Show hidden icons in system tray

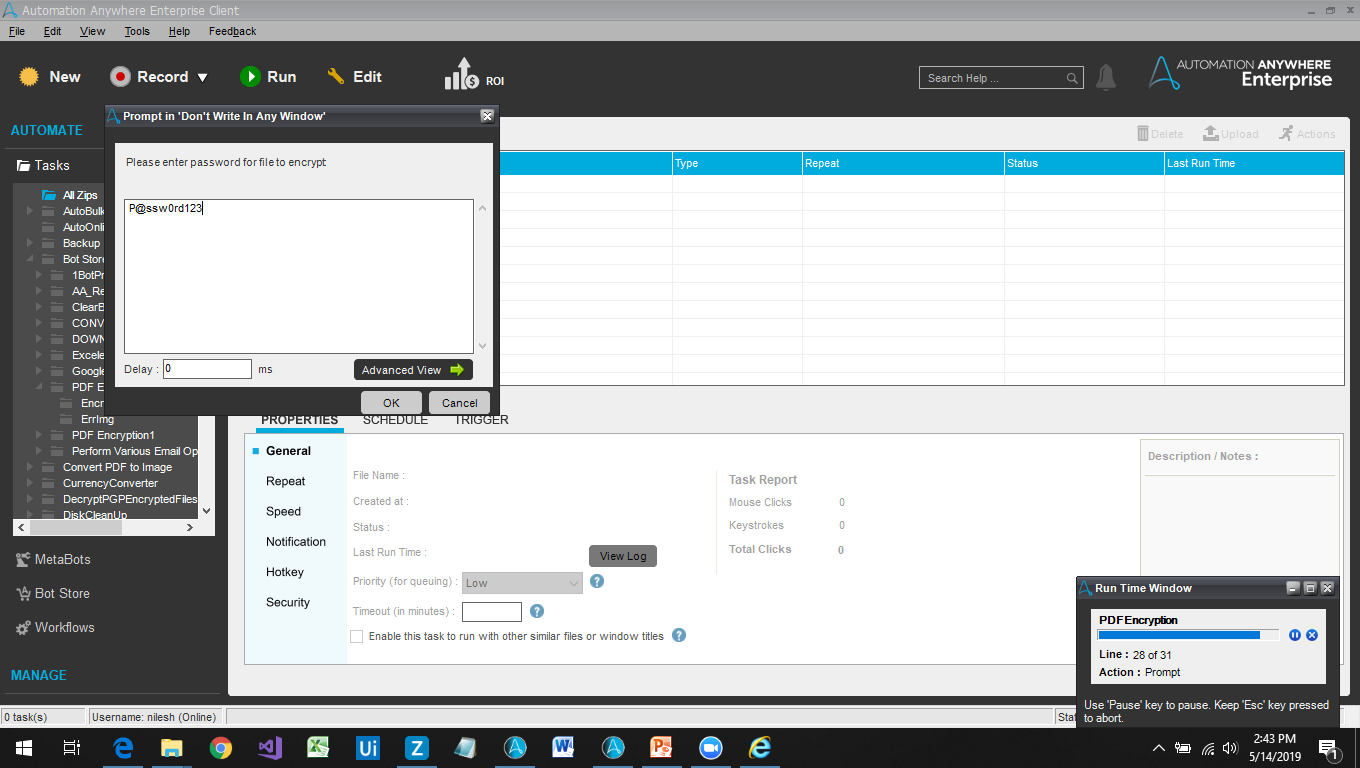[x=1159, y=748]
